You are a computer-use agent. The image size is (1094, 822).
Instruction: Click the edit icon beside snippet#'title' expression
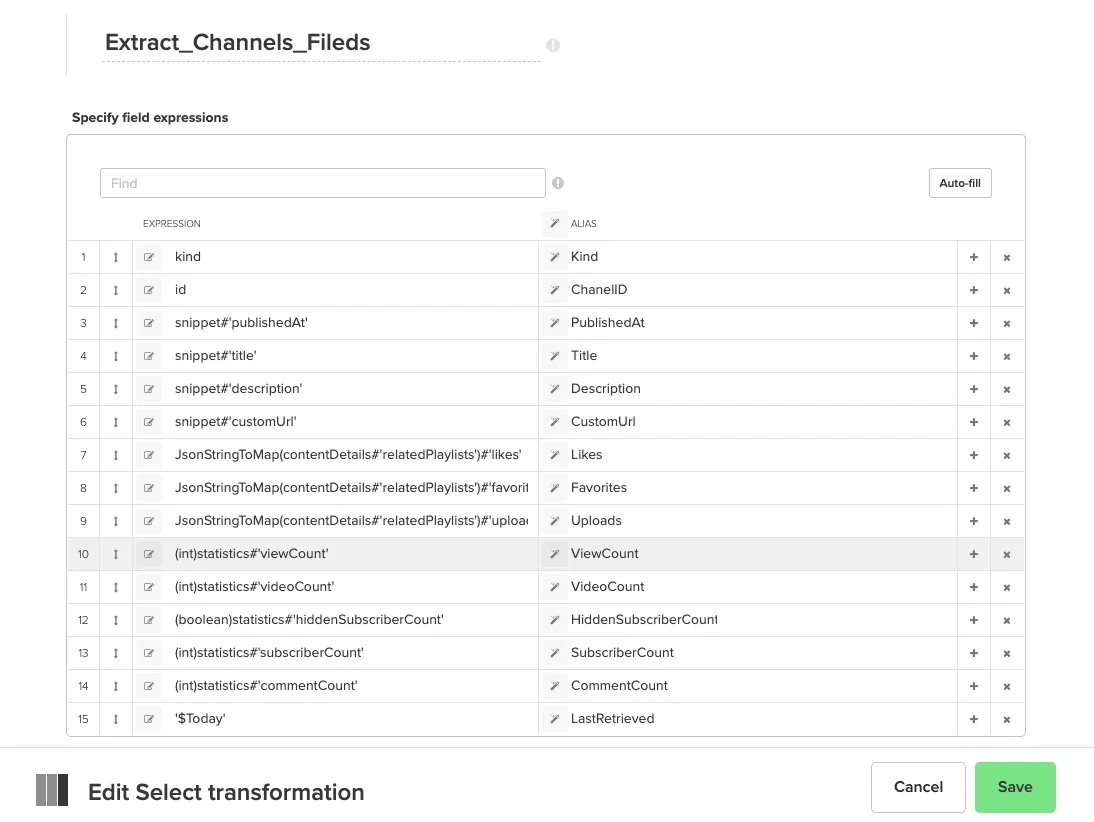[x=148, y=355]
